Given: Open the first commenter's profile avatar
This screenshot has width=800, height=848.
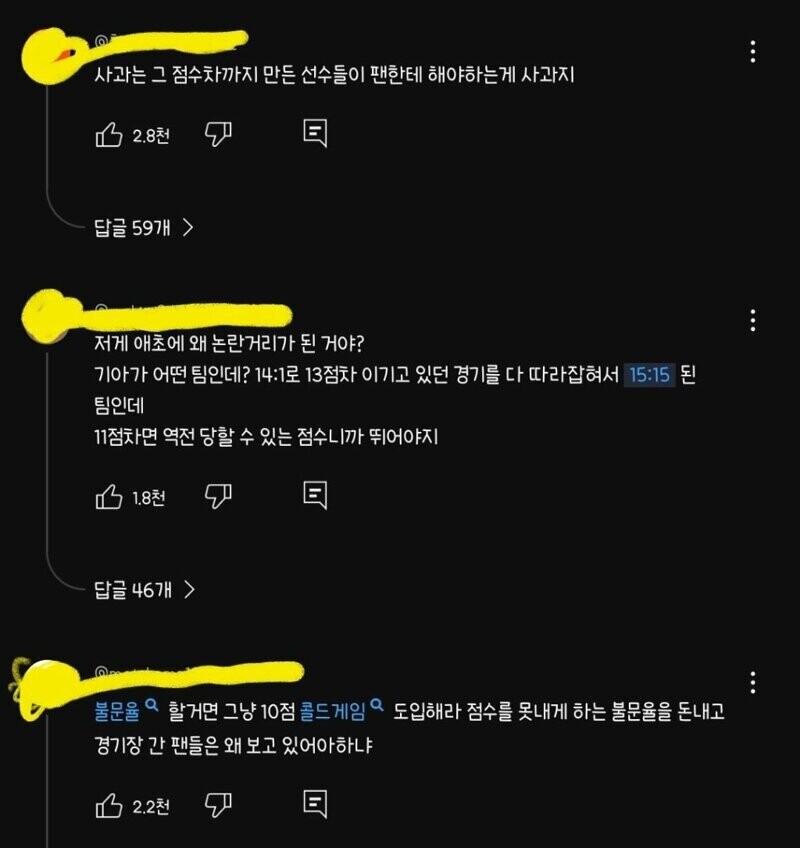Looking at the screenshot, I should 49,56.
